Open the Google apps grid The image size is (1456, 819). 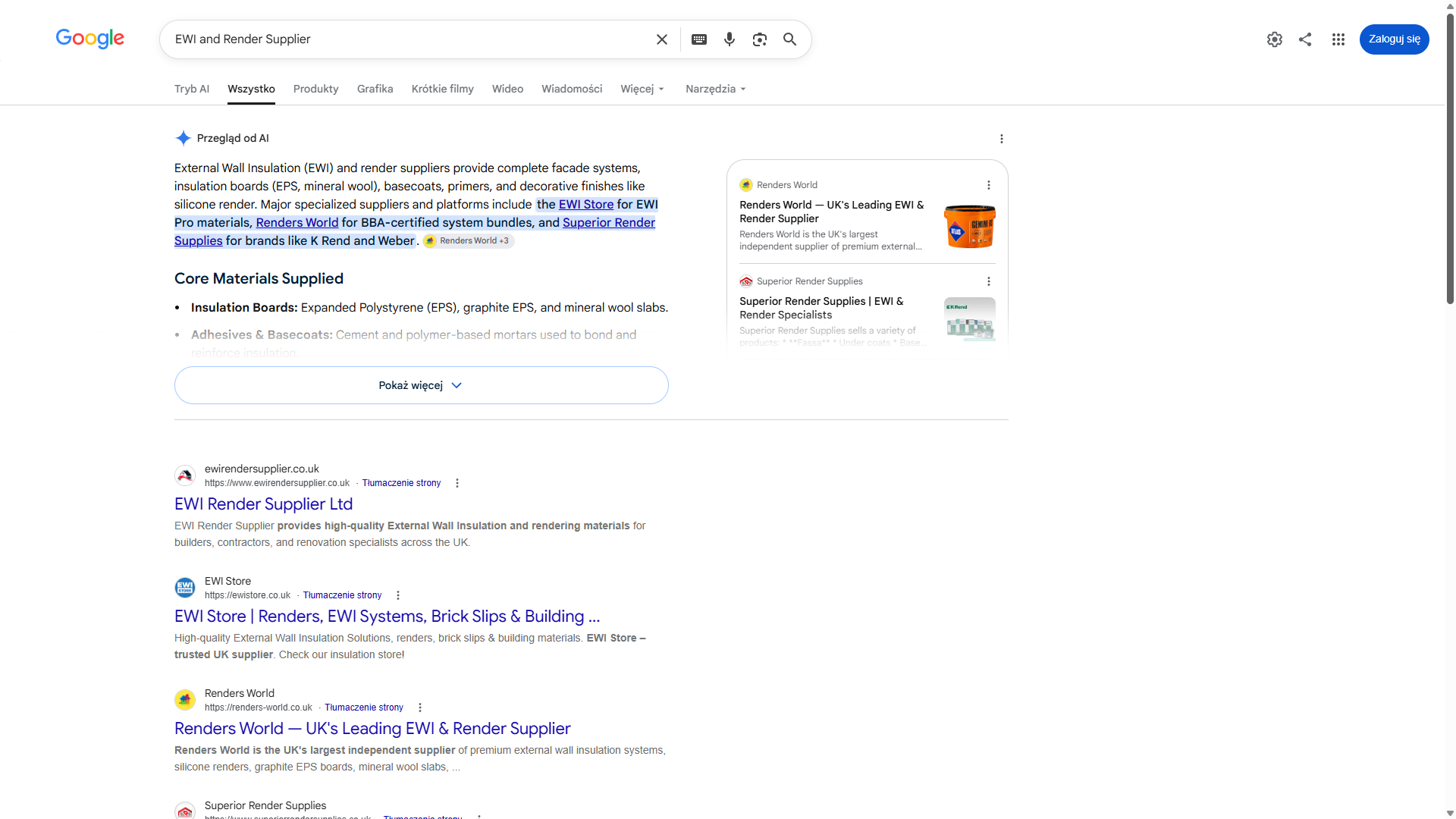pos(1338,39)
